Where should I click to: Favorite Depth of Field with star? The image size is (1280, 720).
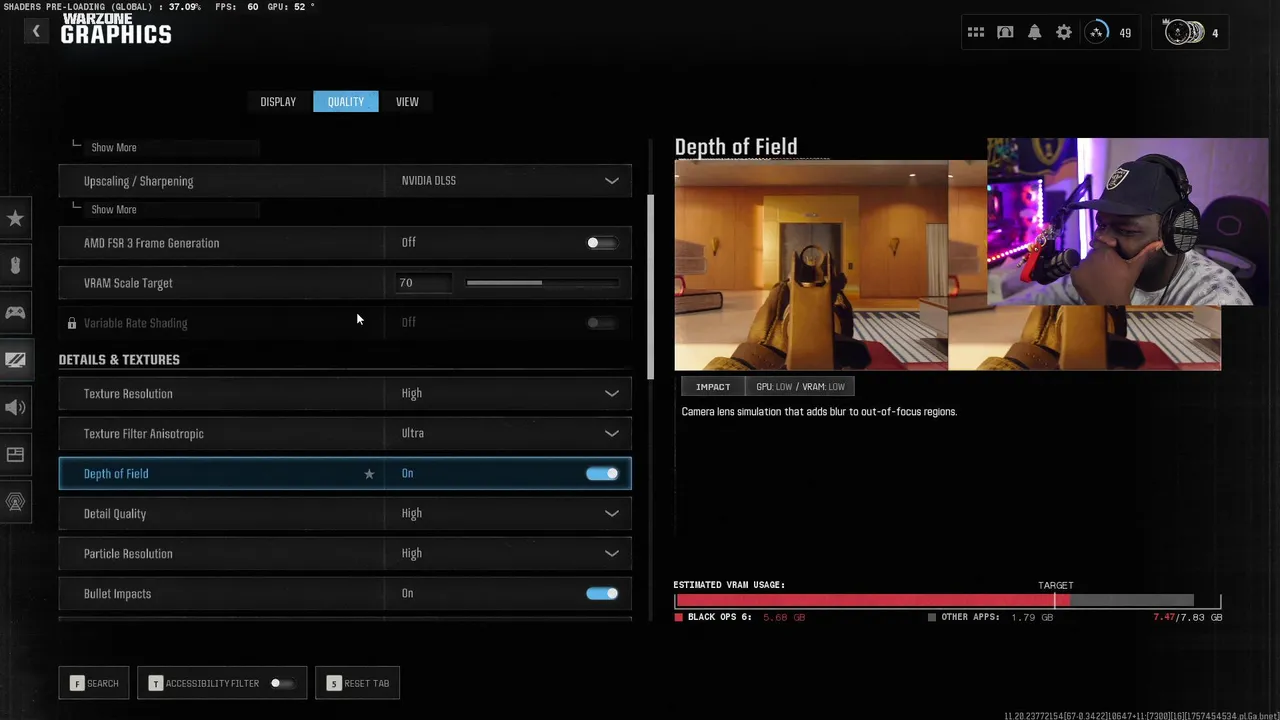[369, 474]
